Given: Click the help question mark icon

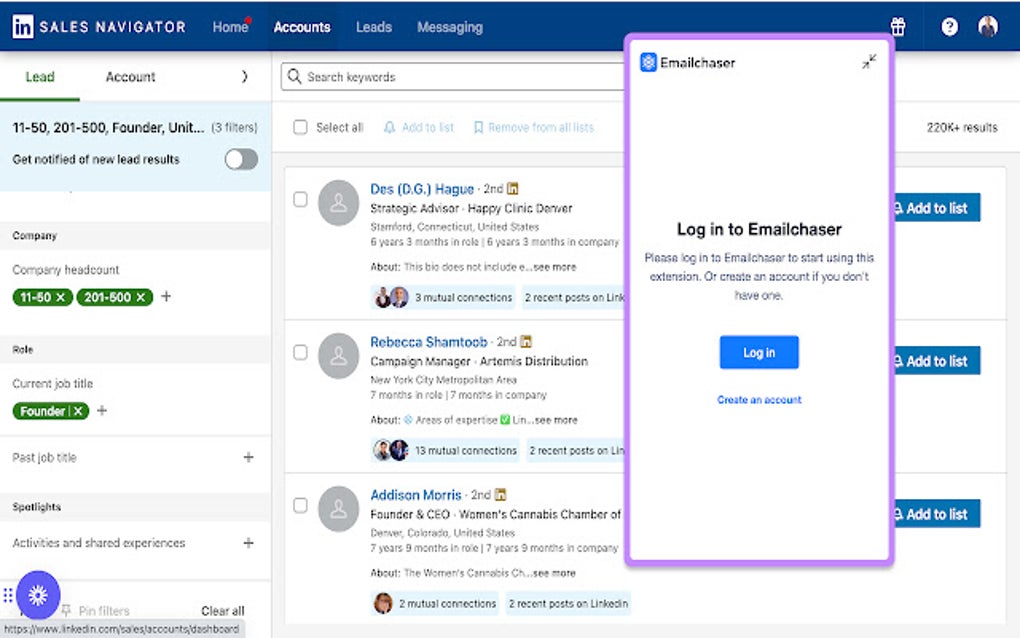Looking at the screenshot, I should [x=948, y=27].
